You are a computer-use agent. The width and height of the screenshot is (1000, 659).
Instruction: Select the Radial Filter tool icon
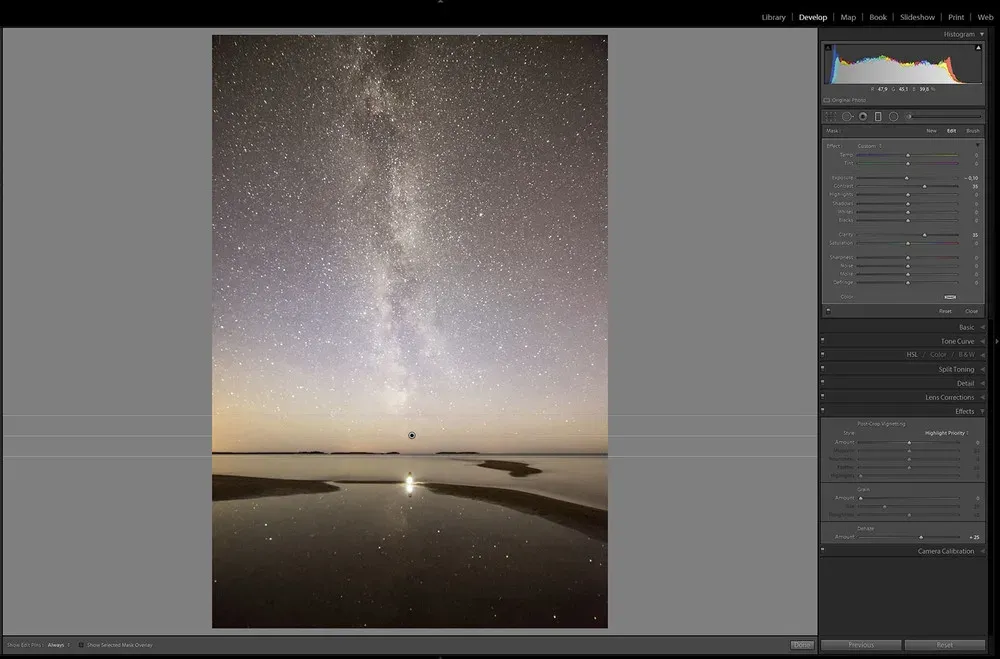pos(893,117)
